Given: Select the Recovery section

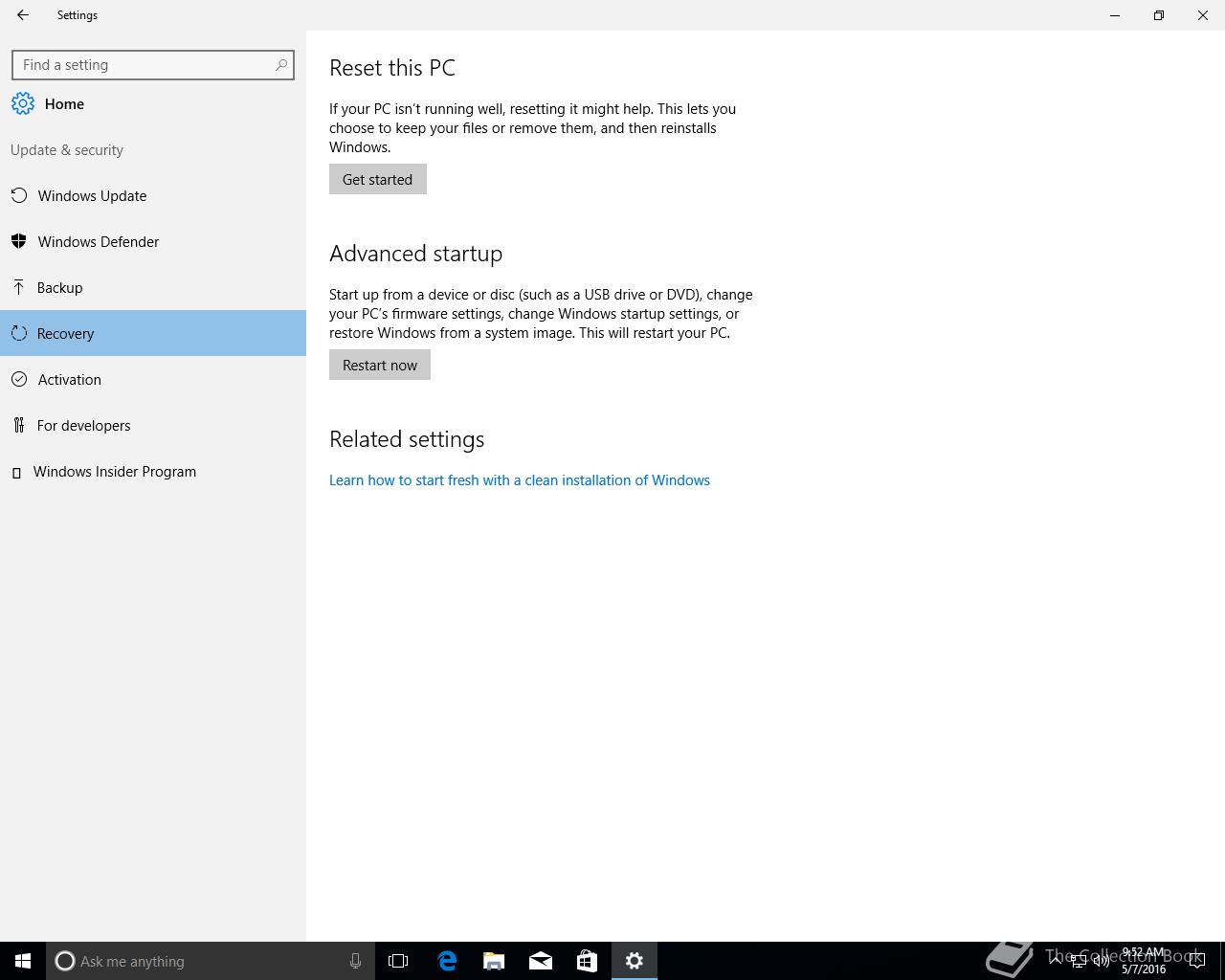Looking at the screenshot, I should [x=153, y=333].
